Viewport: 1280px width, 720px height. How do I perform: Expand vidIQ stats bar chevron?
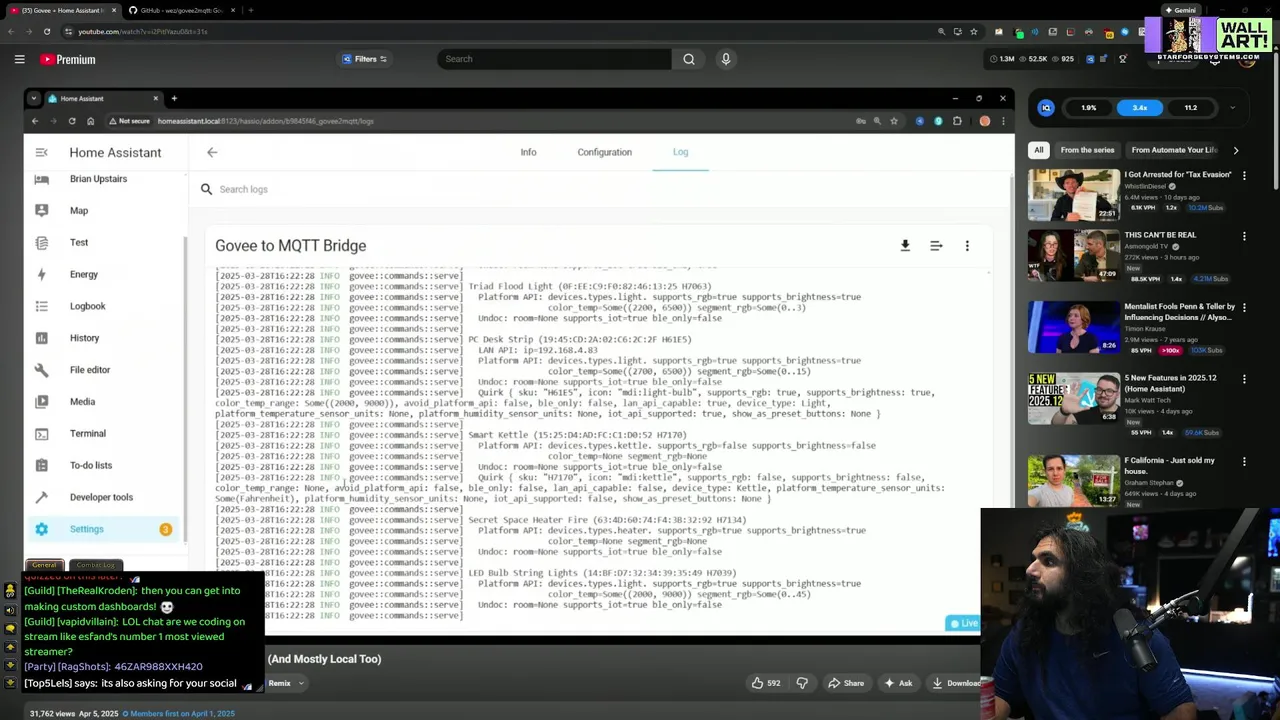(x=1232, y=108)
